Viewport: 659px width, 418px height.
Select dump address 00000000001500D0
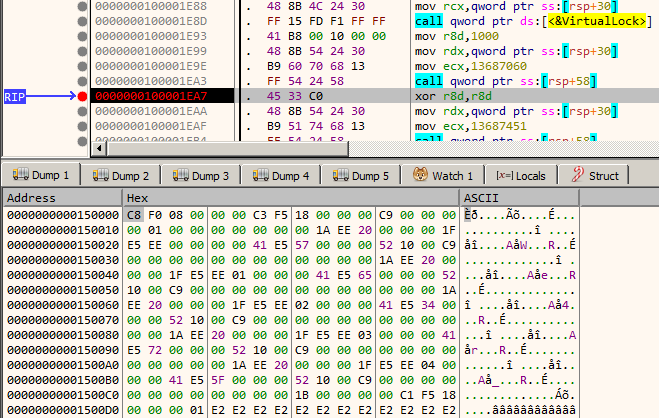(63, 410)
